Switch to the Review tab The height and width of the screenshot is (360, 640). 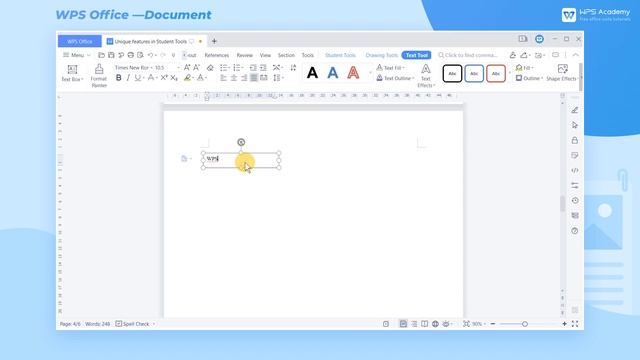pos(244,55)
